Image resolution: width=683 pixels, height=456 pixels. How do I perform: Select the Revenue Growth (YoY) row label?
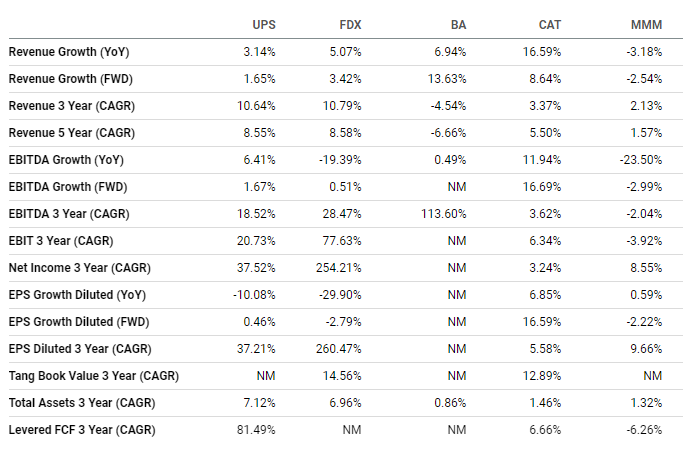(x=69, y=50)
